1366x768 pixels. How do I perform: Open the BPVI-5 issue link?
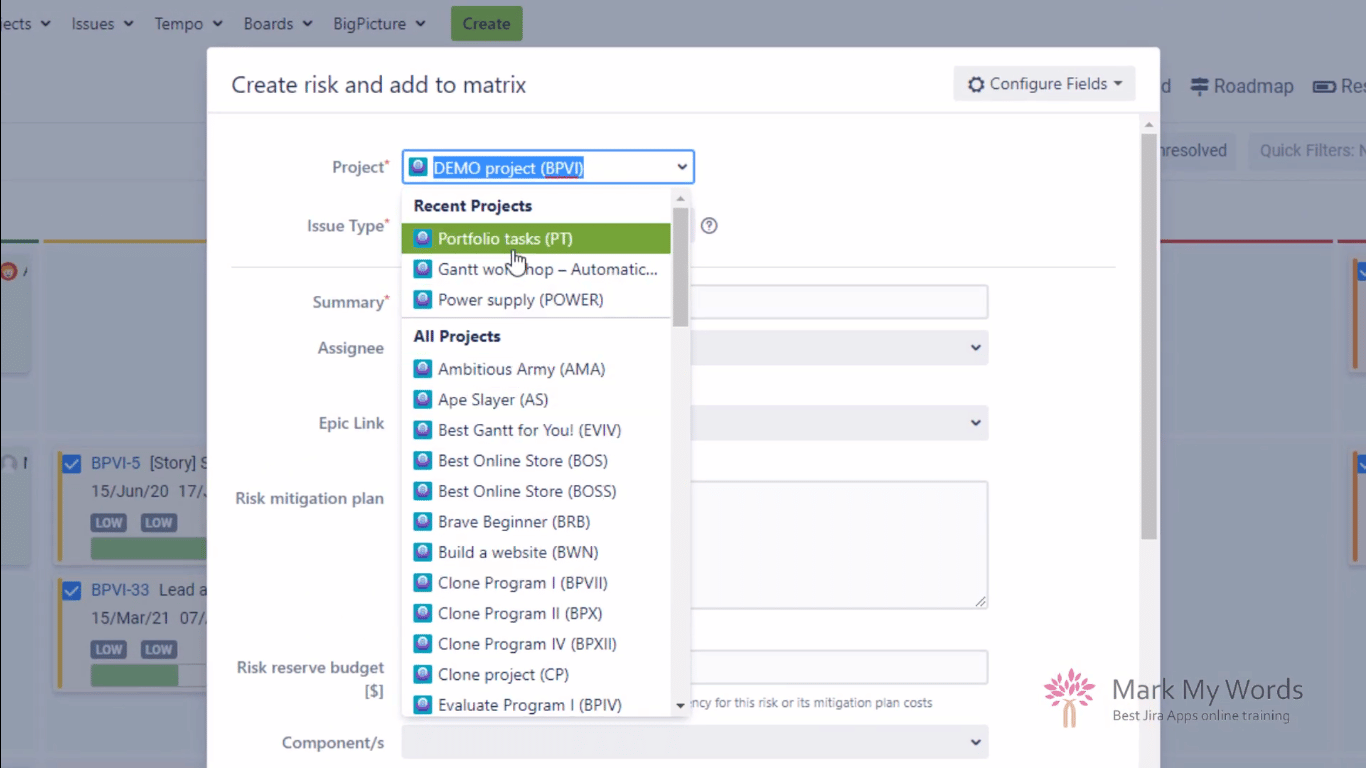coord(115,463)
